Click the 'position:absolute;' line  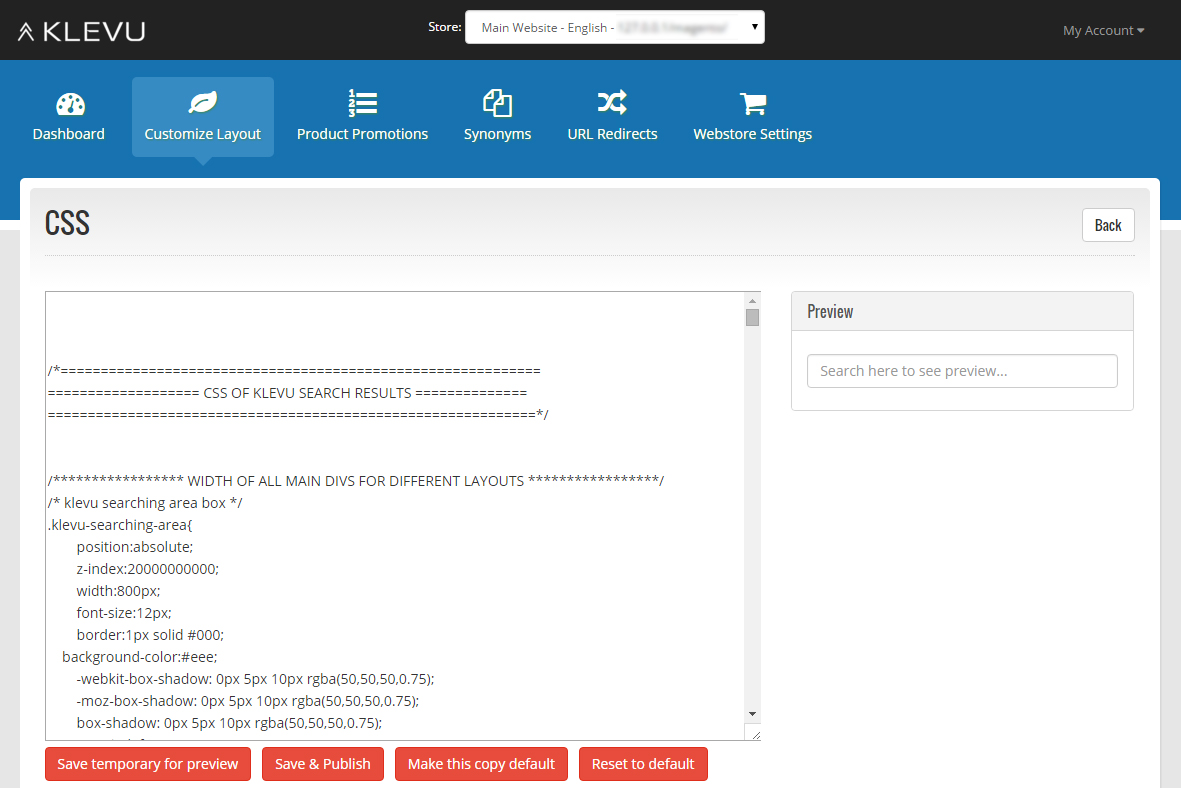click(x=135, y=547)
